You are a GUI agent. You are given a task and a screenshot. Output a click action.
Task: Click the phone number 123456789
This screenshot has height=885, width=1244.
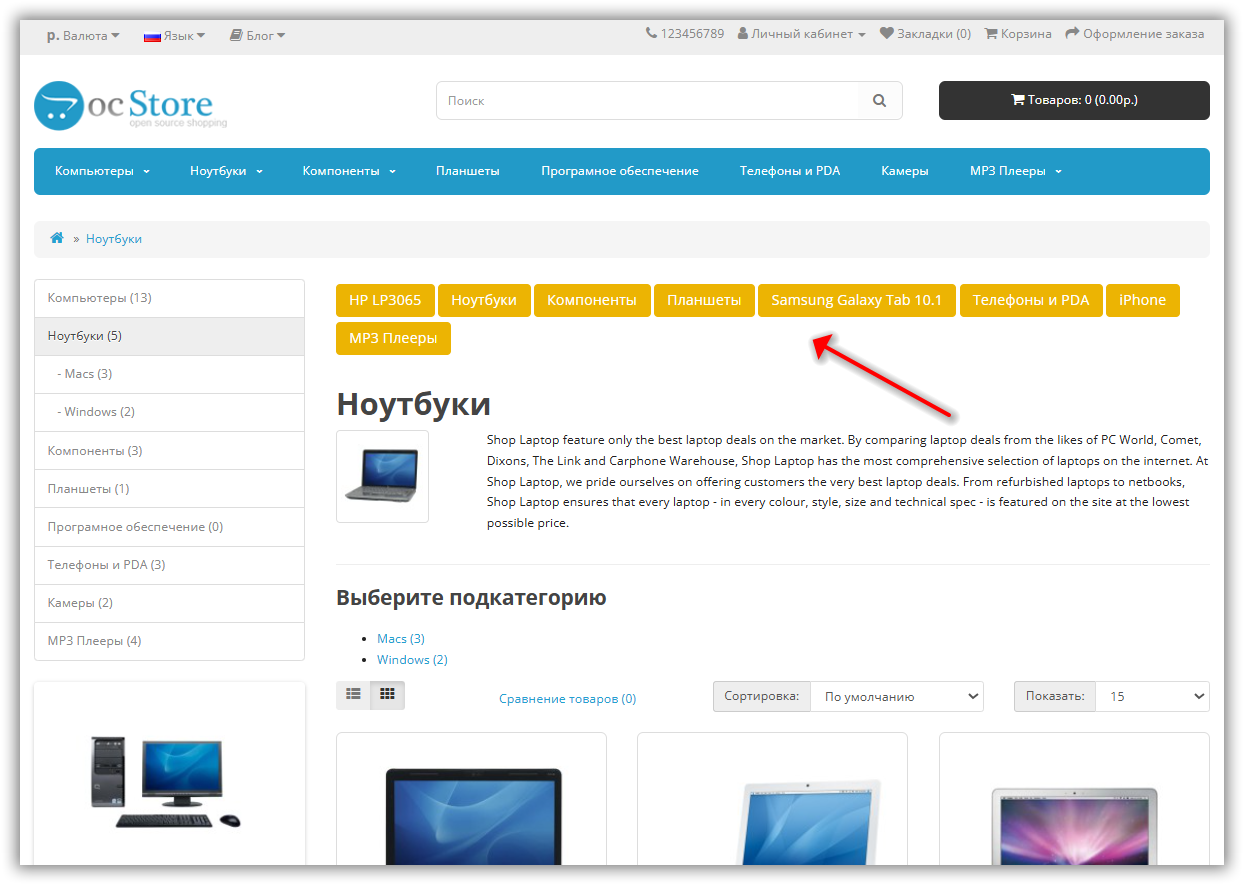(x=685, y=34)
